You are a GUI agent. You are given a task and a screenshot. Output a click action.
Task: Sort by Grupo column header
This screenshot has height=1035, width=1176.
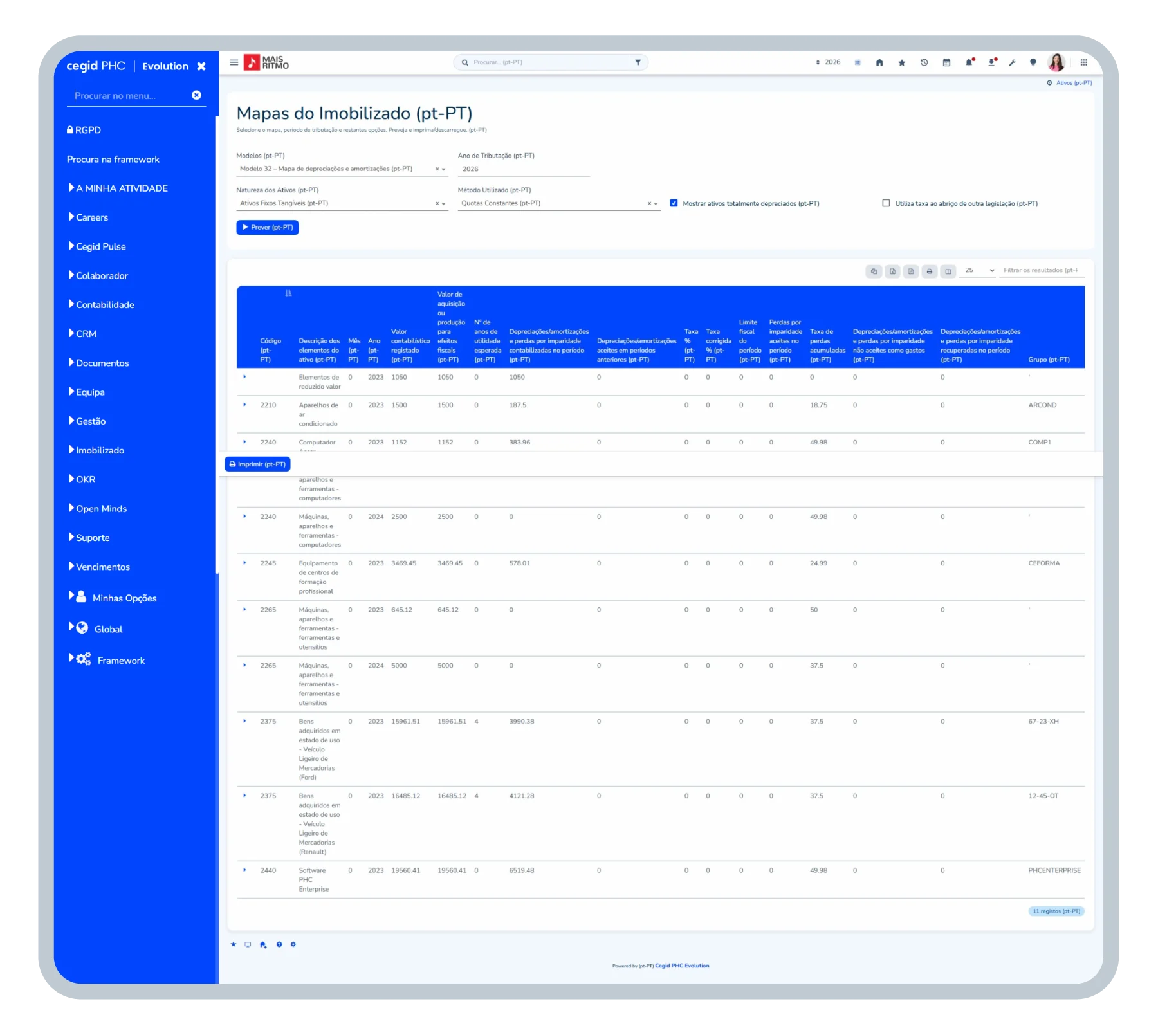(x=1049, y=360)
